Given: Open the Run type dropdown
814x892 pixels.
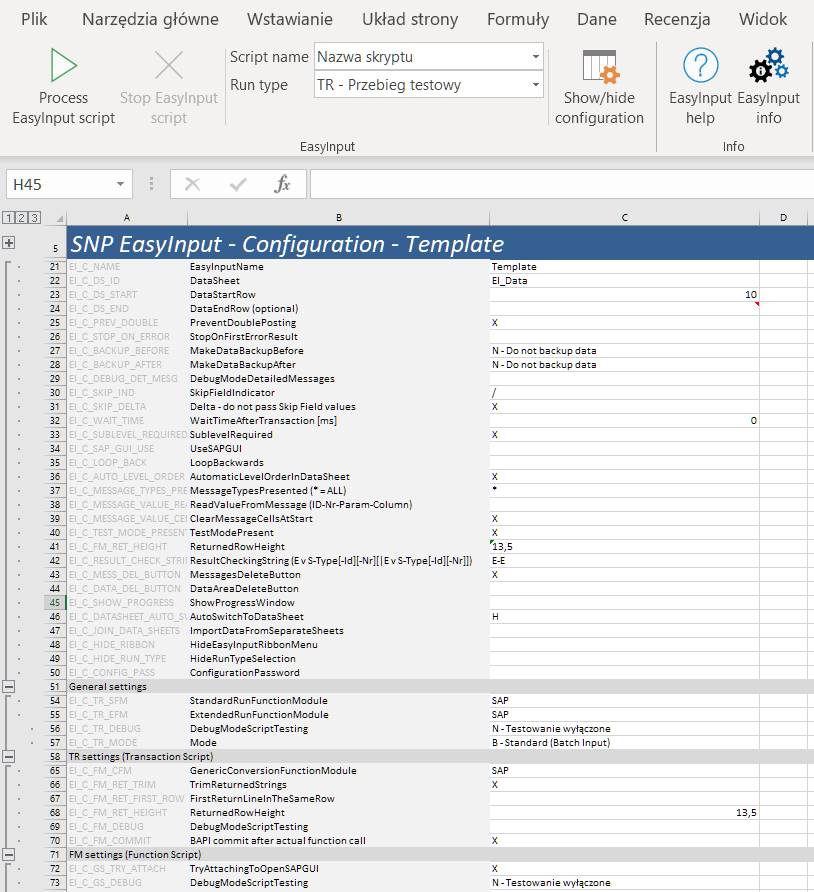Looking at the screenshot, I should pos(536,85).
